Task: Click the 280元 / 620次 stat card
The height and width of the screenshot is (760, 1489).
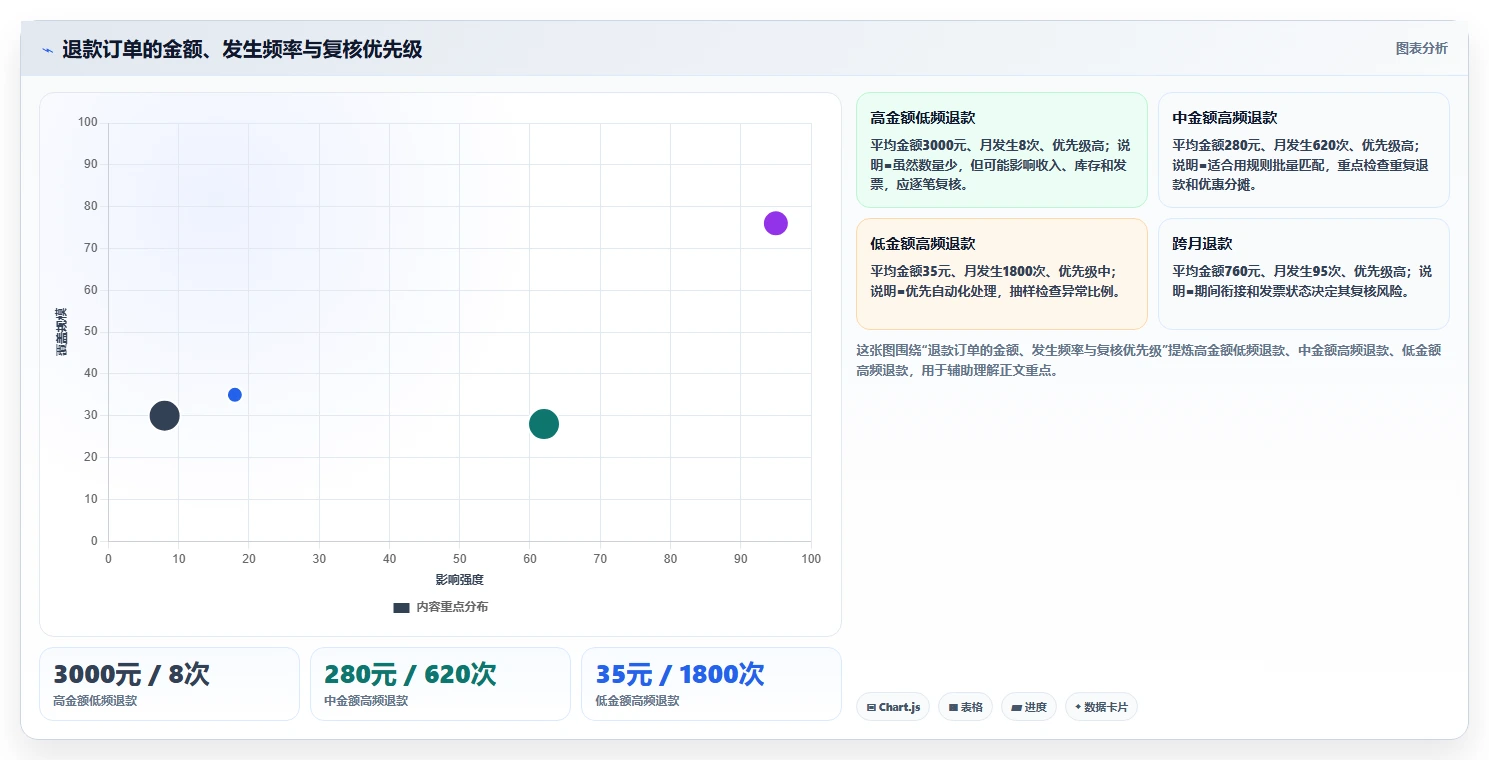Action: click(x=440, y=684)
